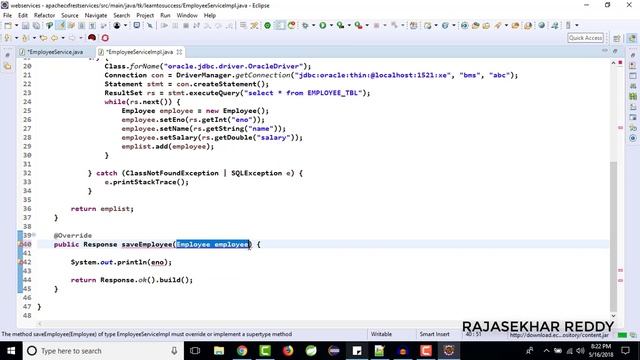The width and height of the screenshot is (640, 360).
Task: Click the Back navigation arrow icon
Action: 54,38
